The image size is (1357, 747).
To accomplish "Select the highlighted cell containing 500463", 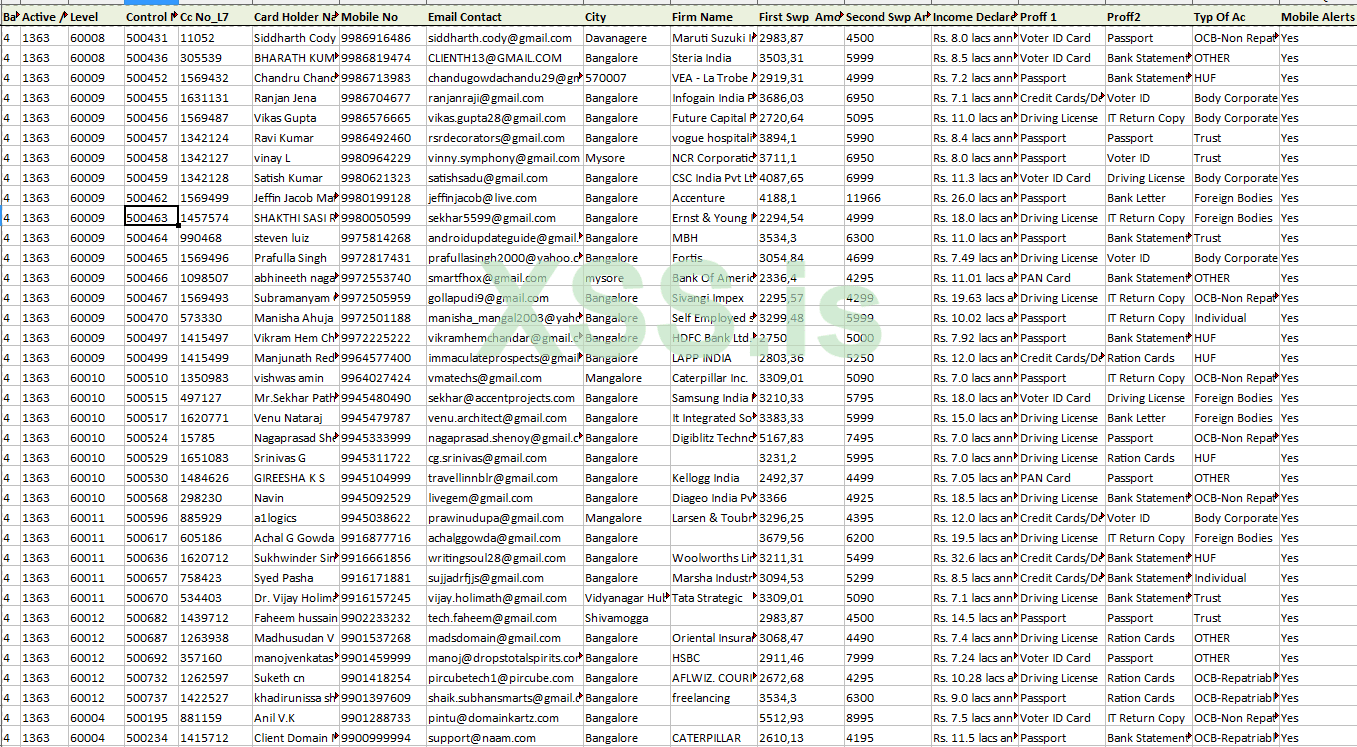I will pyautogui.click(x=151, y=218).
